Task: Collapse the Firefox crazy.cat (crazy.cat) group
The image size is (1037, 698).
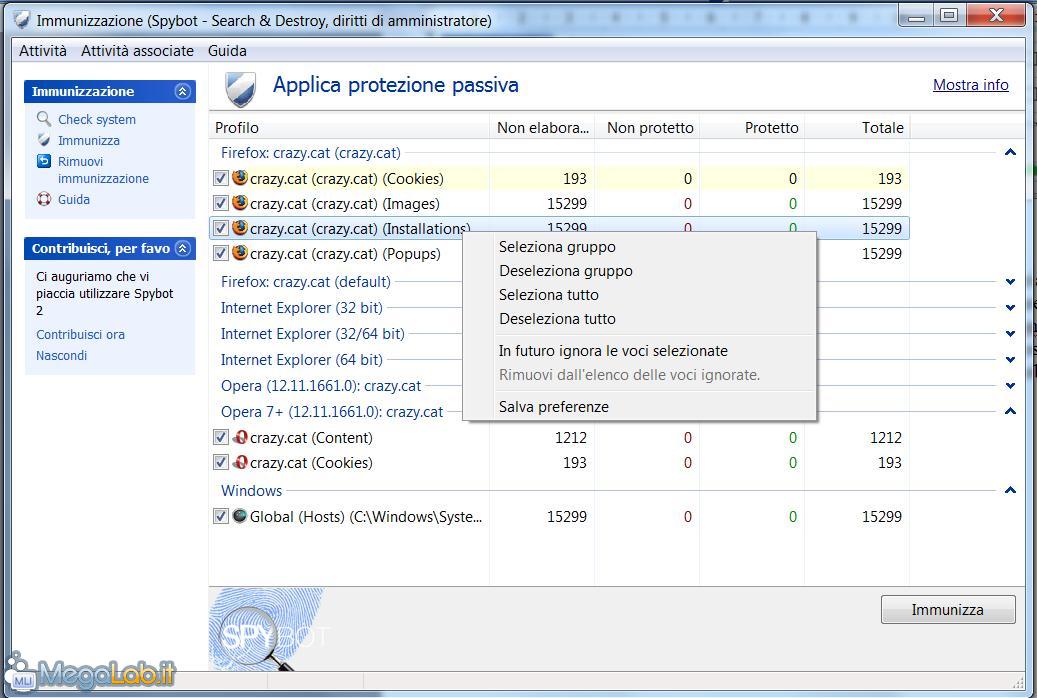Action: (x=1010, y=152)
